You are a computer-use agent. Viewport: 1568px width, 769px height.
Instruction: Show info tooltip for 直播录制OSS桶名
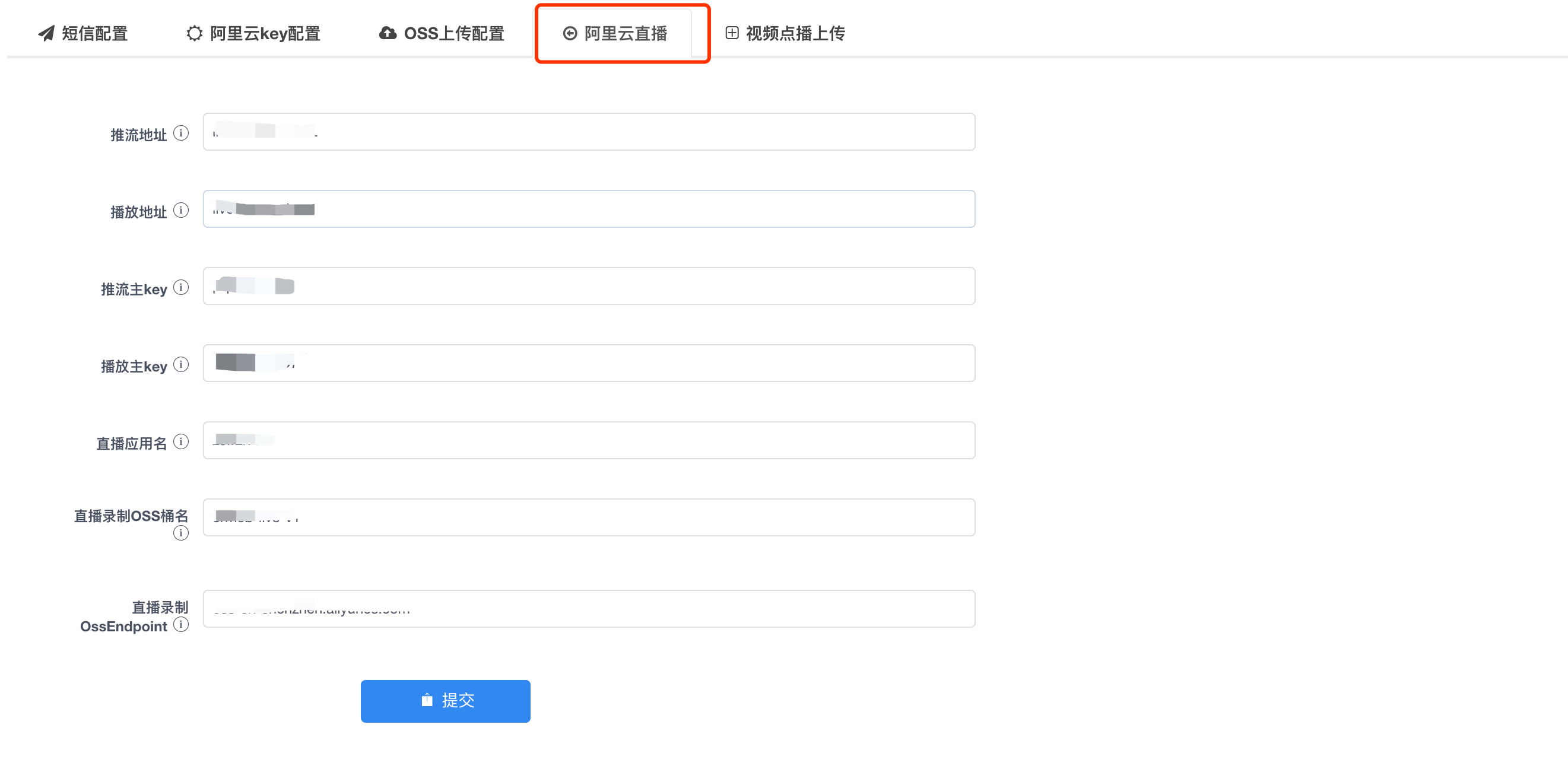point(181,533)
